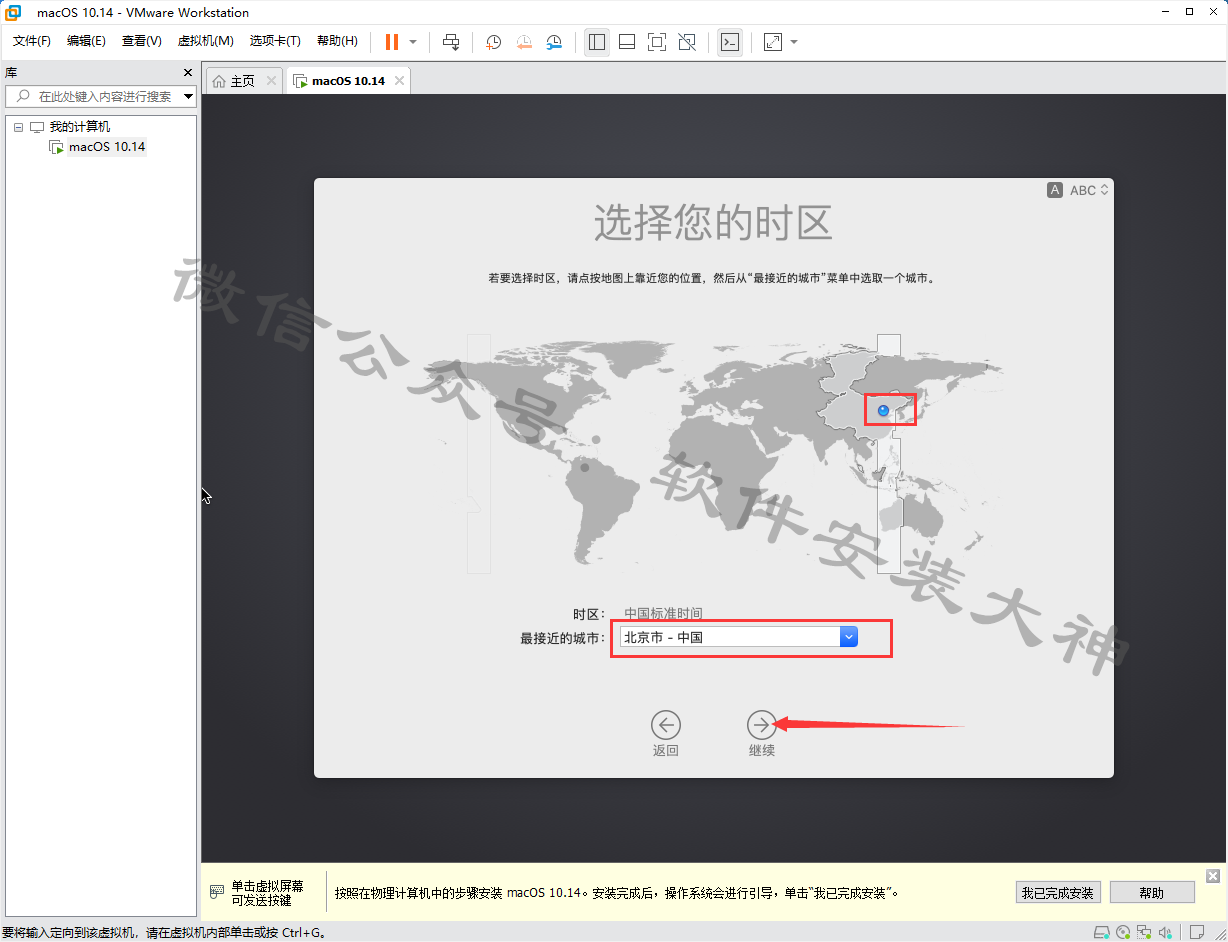Close the 库 library panel
This screenshot has height=942, width=1228.
coord(188,73)
